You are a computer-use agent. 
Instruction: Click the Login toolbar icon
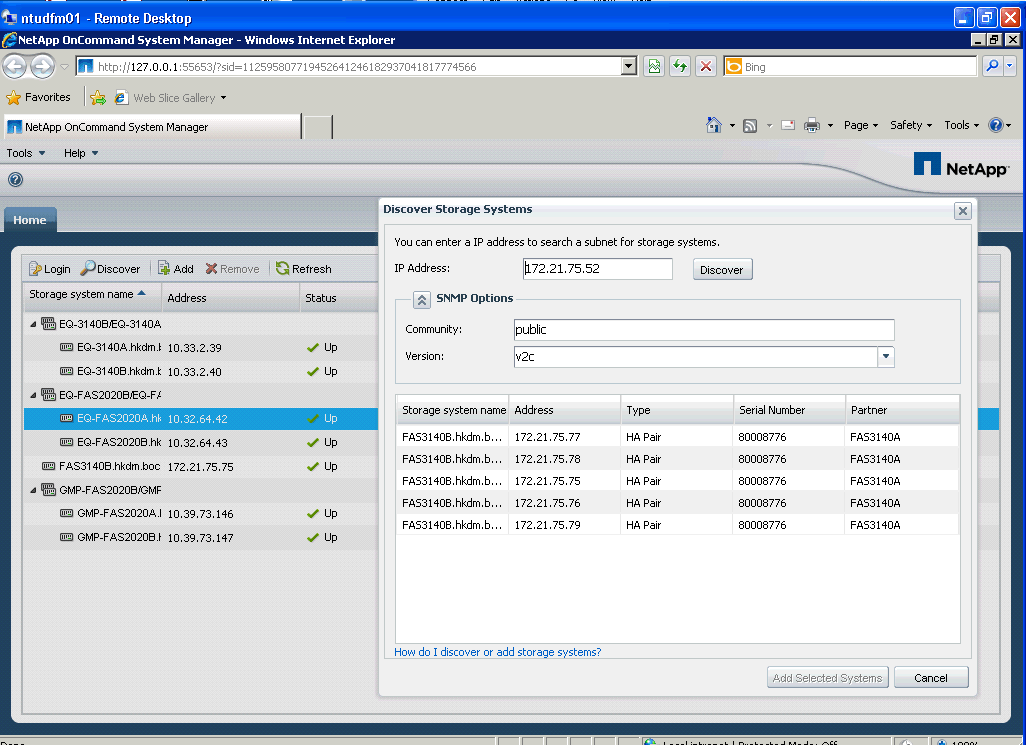coord(35,269)
